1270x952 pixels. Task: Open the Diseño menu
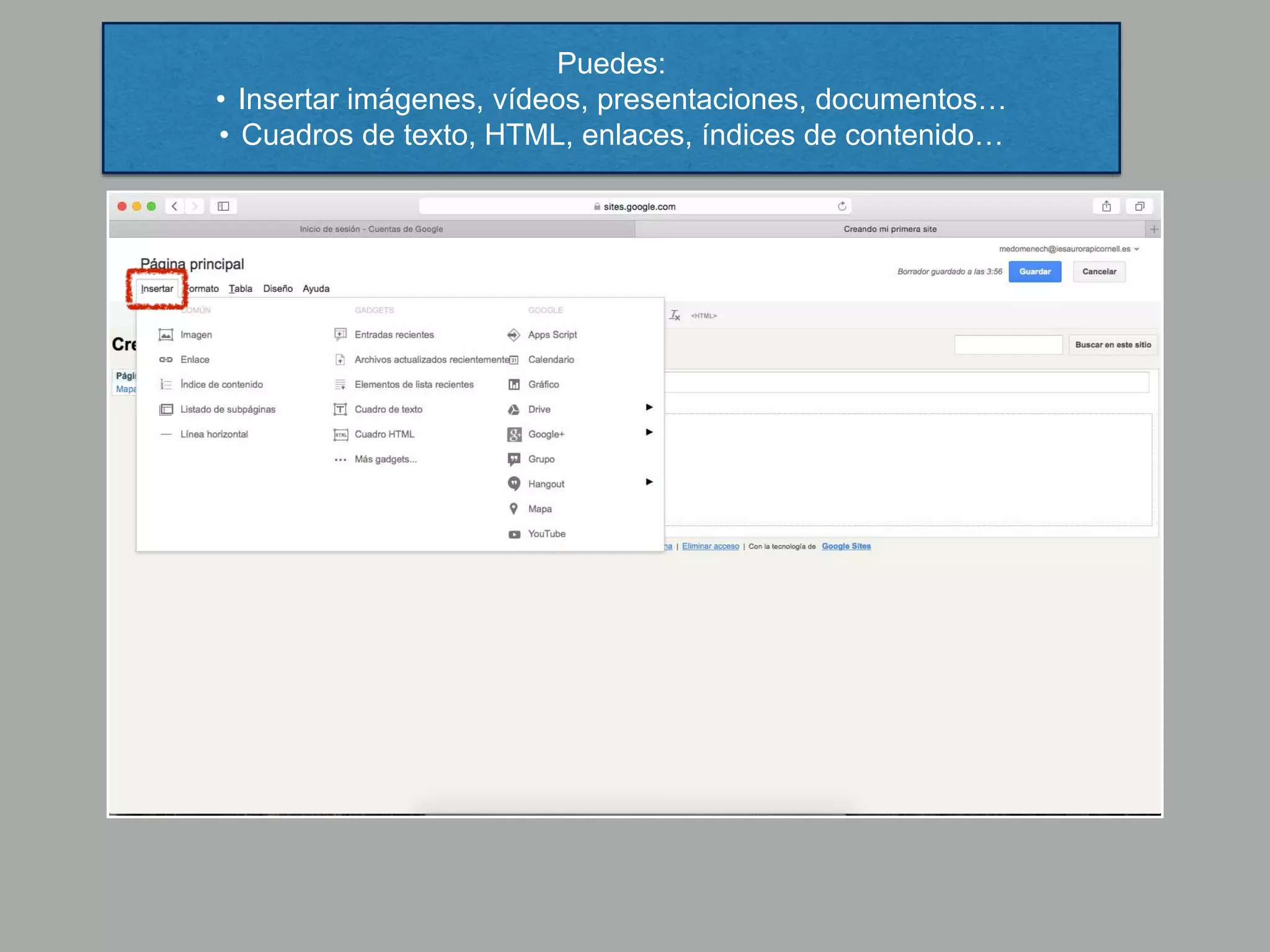[x=278, y=289]
